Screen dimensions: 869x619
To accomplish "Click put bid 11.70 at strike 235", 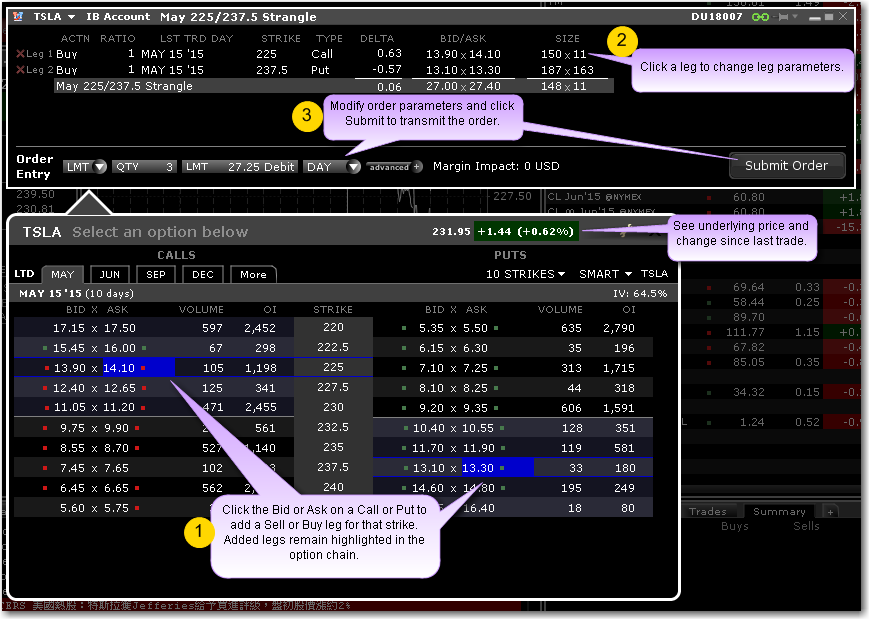I will 428,448.
